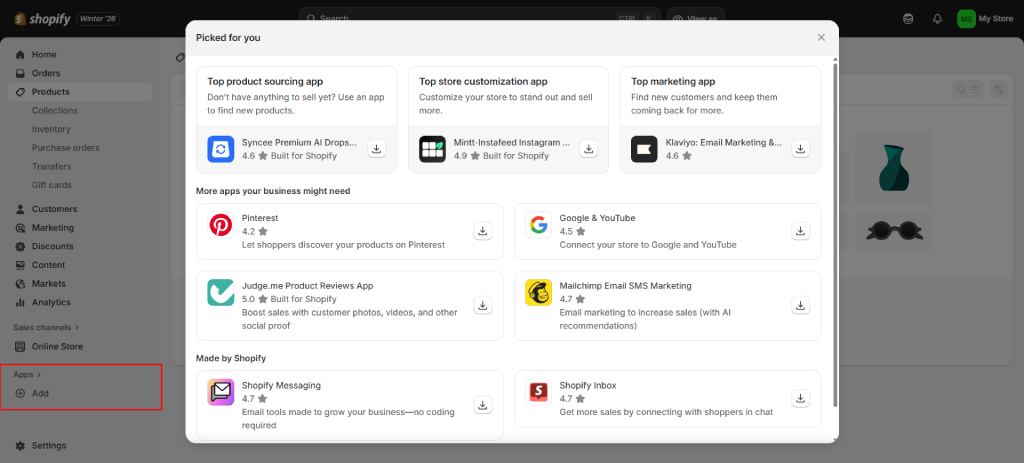The height and width of the screenshot is (463, 1024).
Task: Click the Shopify logo
Action: tap(42, 19)
